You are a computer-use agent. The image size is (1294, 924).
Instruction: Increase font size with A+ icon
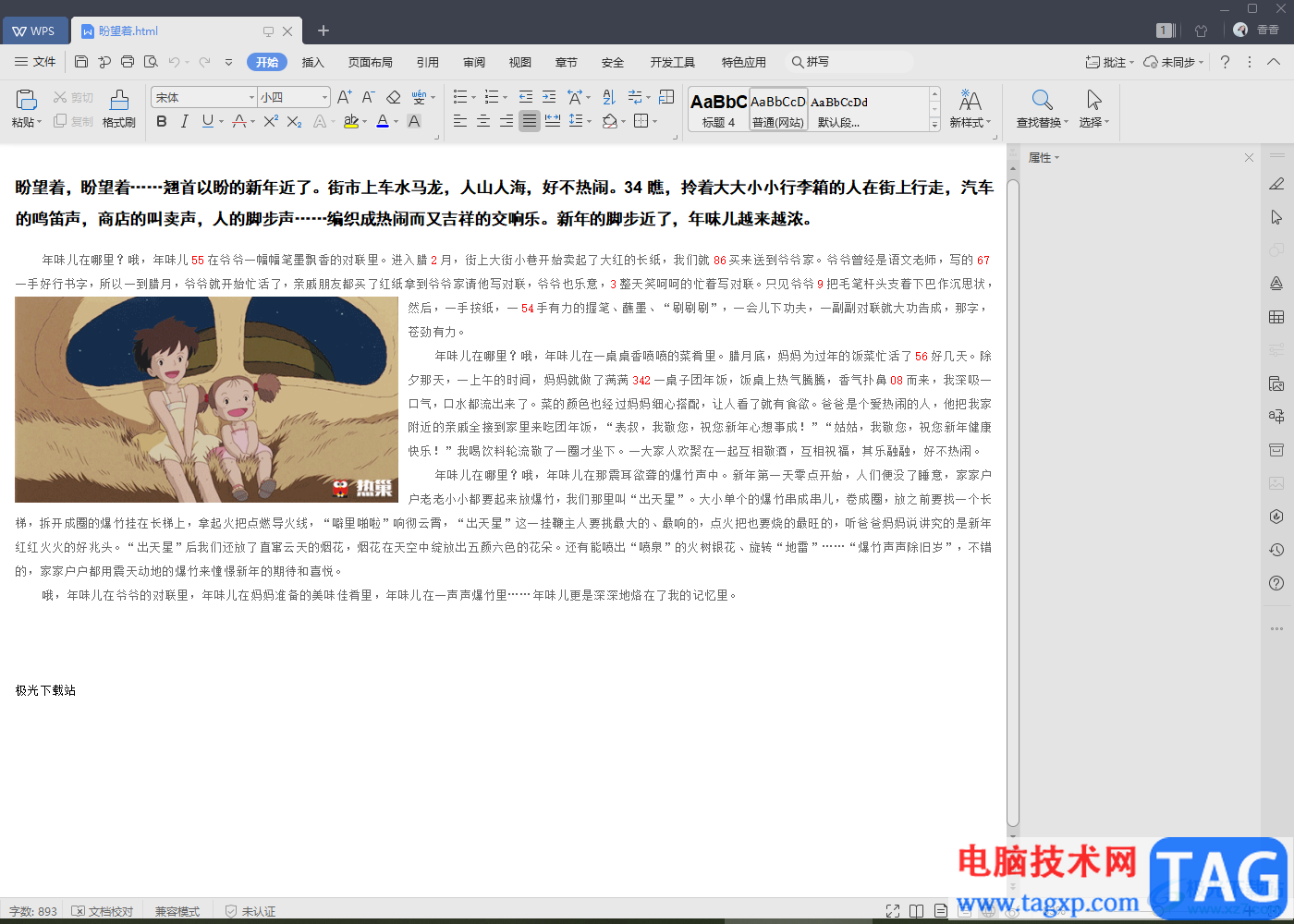pos(345,97)
